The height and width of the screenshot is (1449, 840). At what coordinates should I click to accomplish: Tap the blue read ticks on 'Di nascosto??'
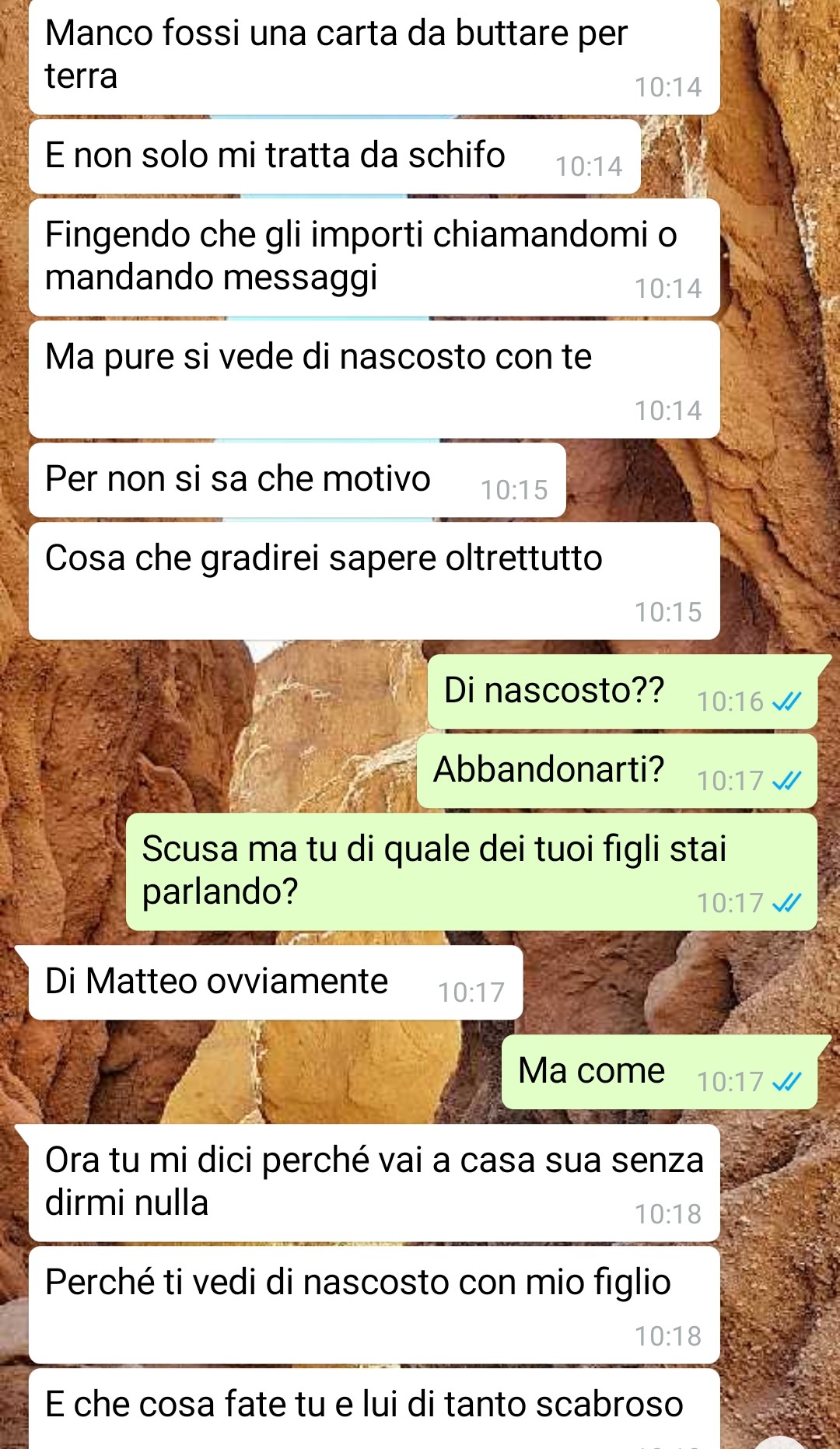786,702
